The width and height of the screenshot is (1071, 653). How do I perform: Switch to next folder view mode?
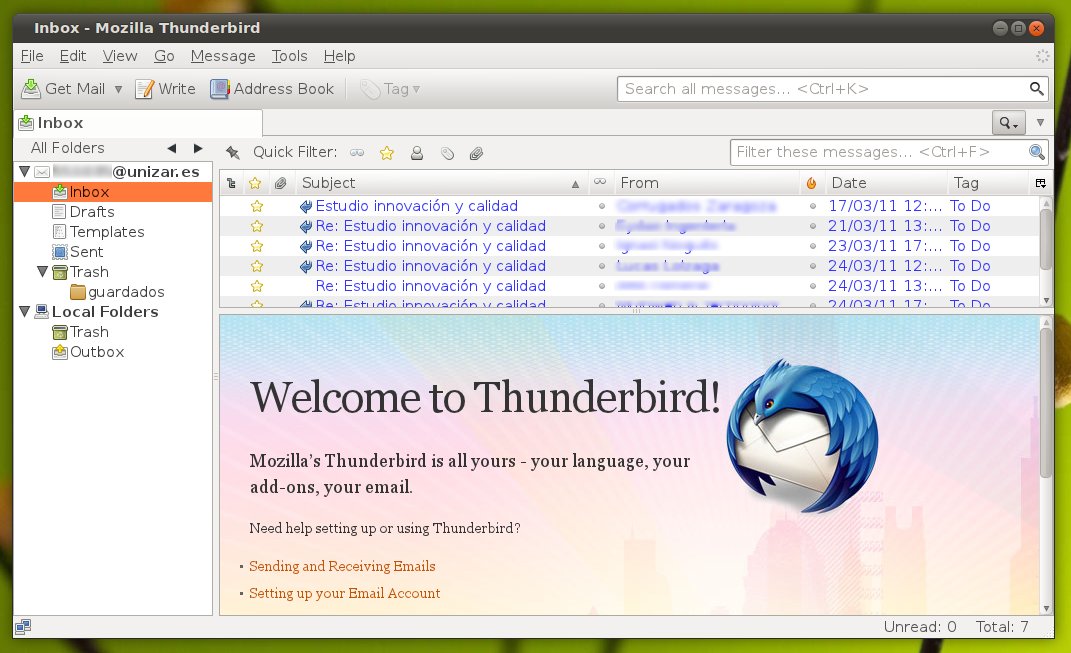coord(197,148)
